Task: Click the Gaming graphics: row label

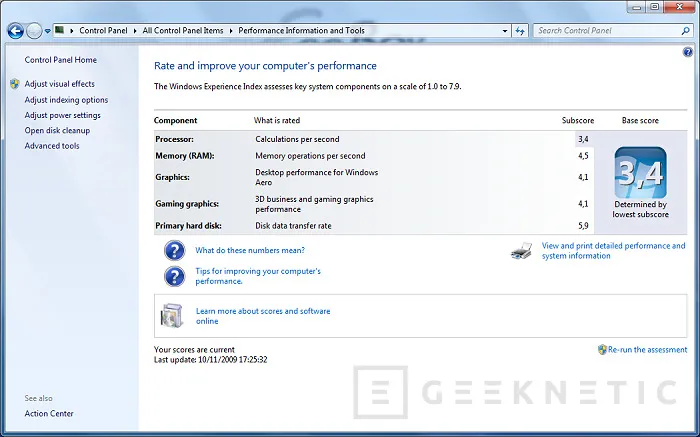Action: (187, 204)
